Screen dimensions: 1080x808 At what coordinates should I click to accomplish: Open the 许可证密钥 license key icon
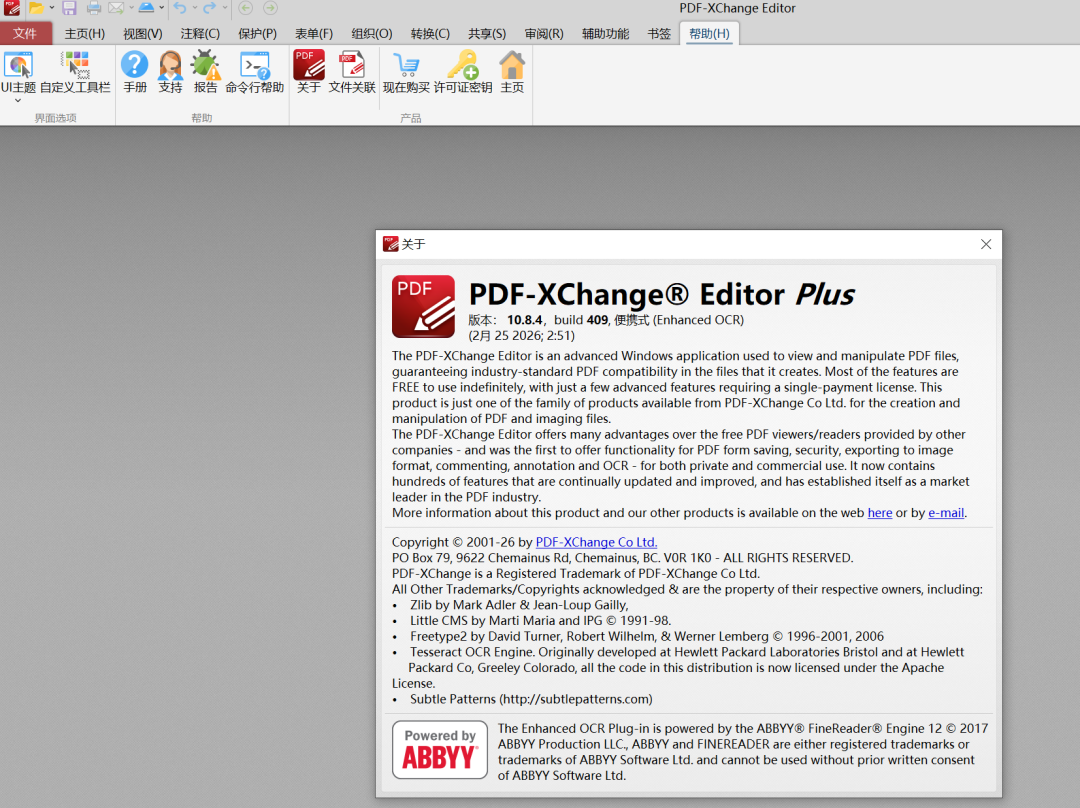(462, 72)
